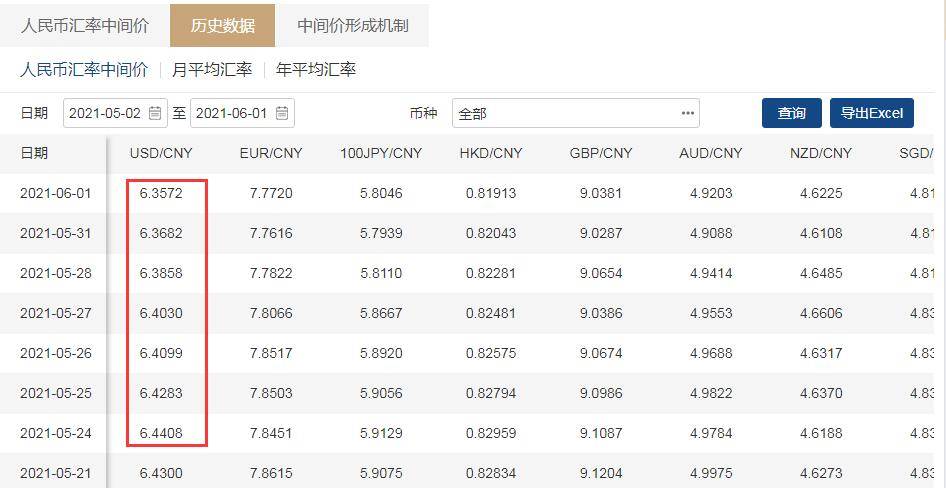The image size is (946, 488).
Task: Open the end date calendar icon
Action: 283,113
